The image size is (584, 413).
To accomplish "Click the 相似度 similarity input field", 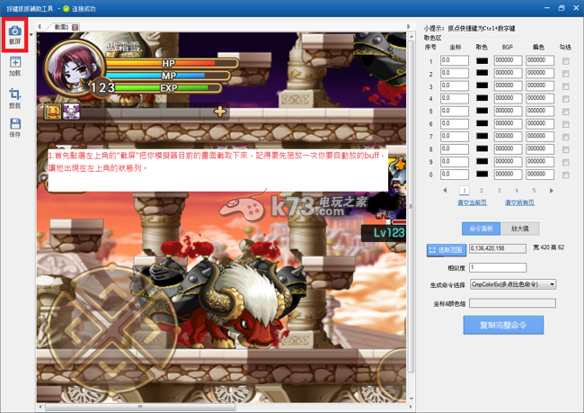I will click(498, 268).
